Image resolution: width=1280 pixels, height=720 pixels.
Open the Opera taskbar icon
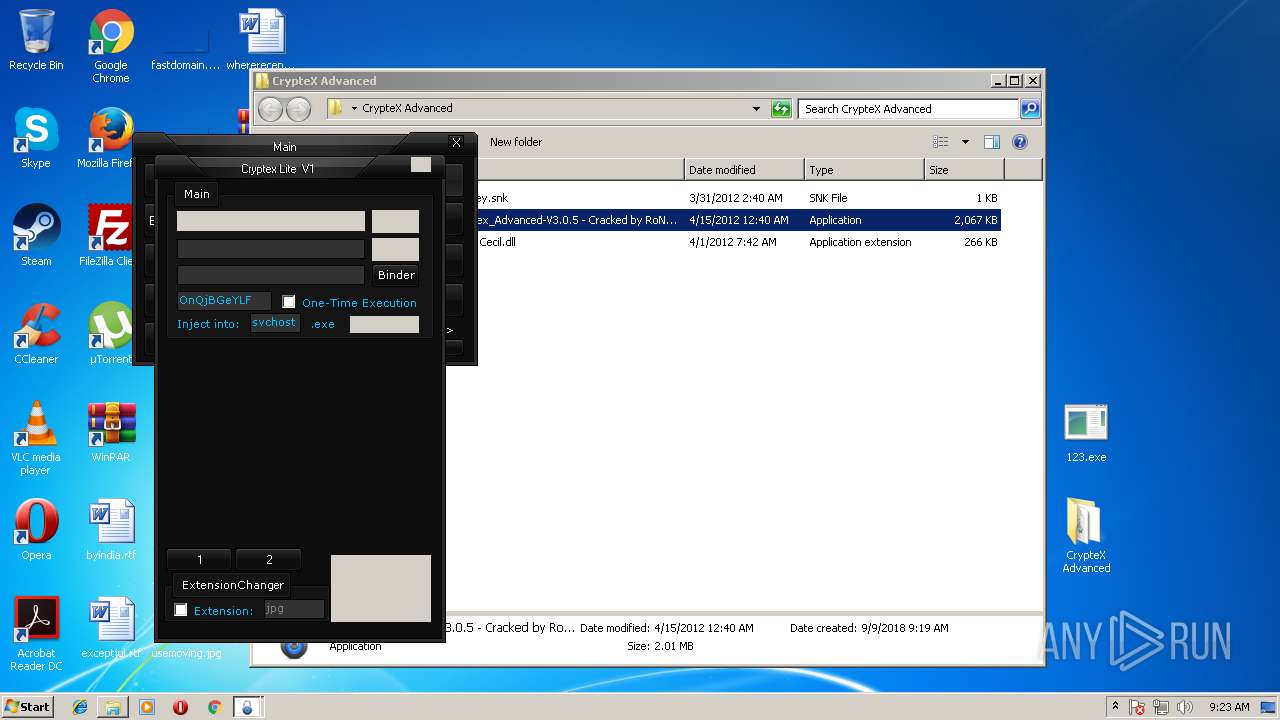(180, 707)
